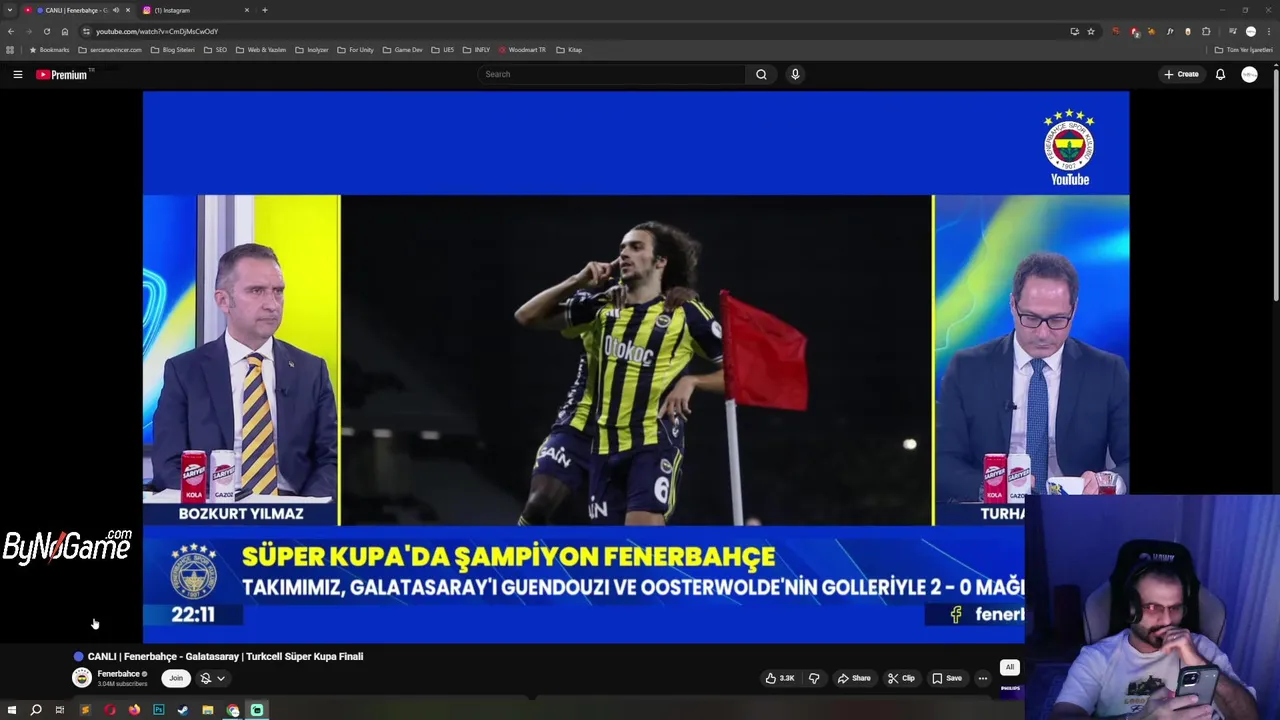The height and width of the screenshot is (720, 1280).
Task: Install app icon in address bar
Action: [x=1075, y=31]
